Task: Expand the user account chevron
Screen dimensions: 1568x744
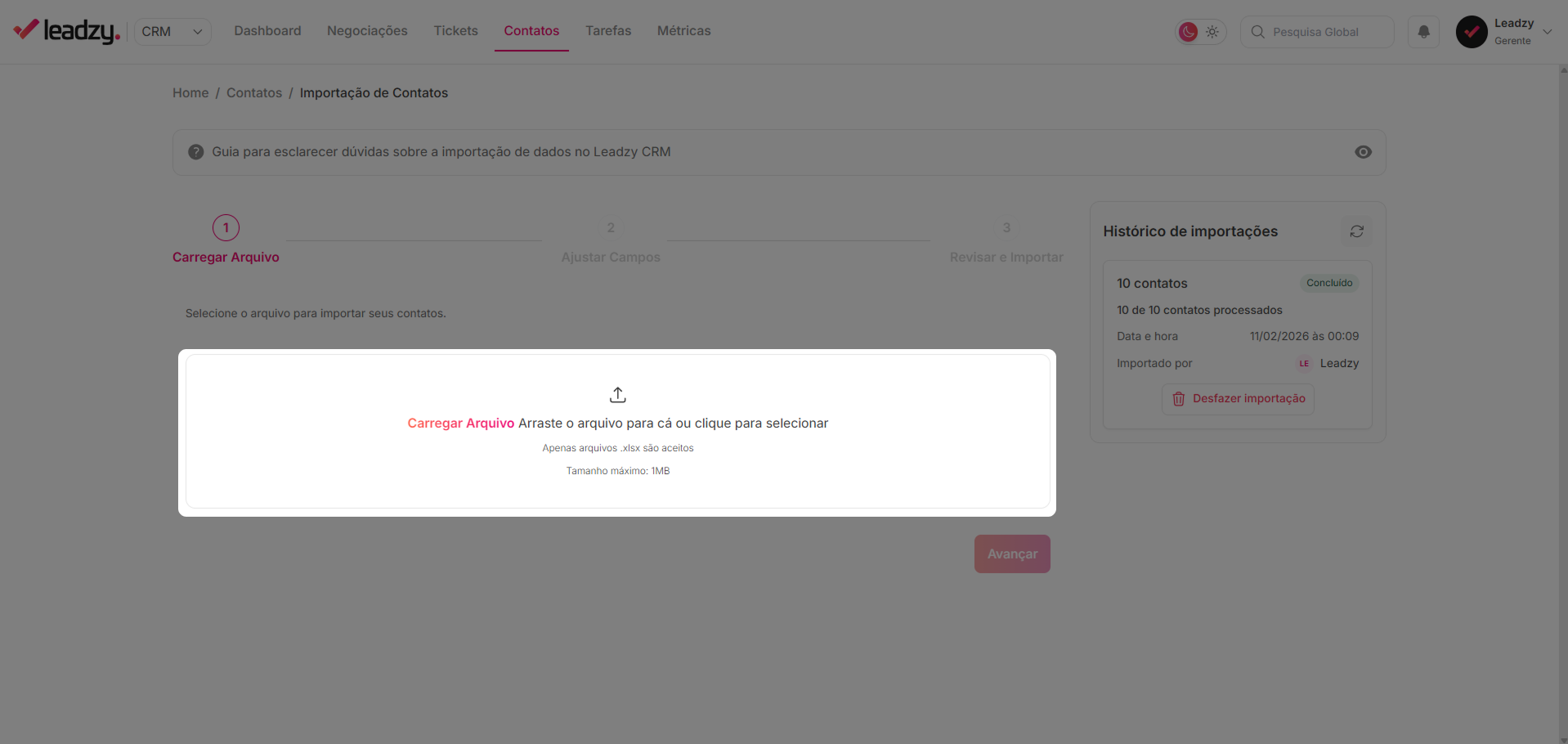Action: [x=1548, y=32]
